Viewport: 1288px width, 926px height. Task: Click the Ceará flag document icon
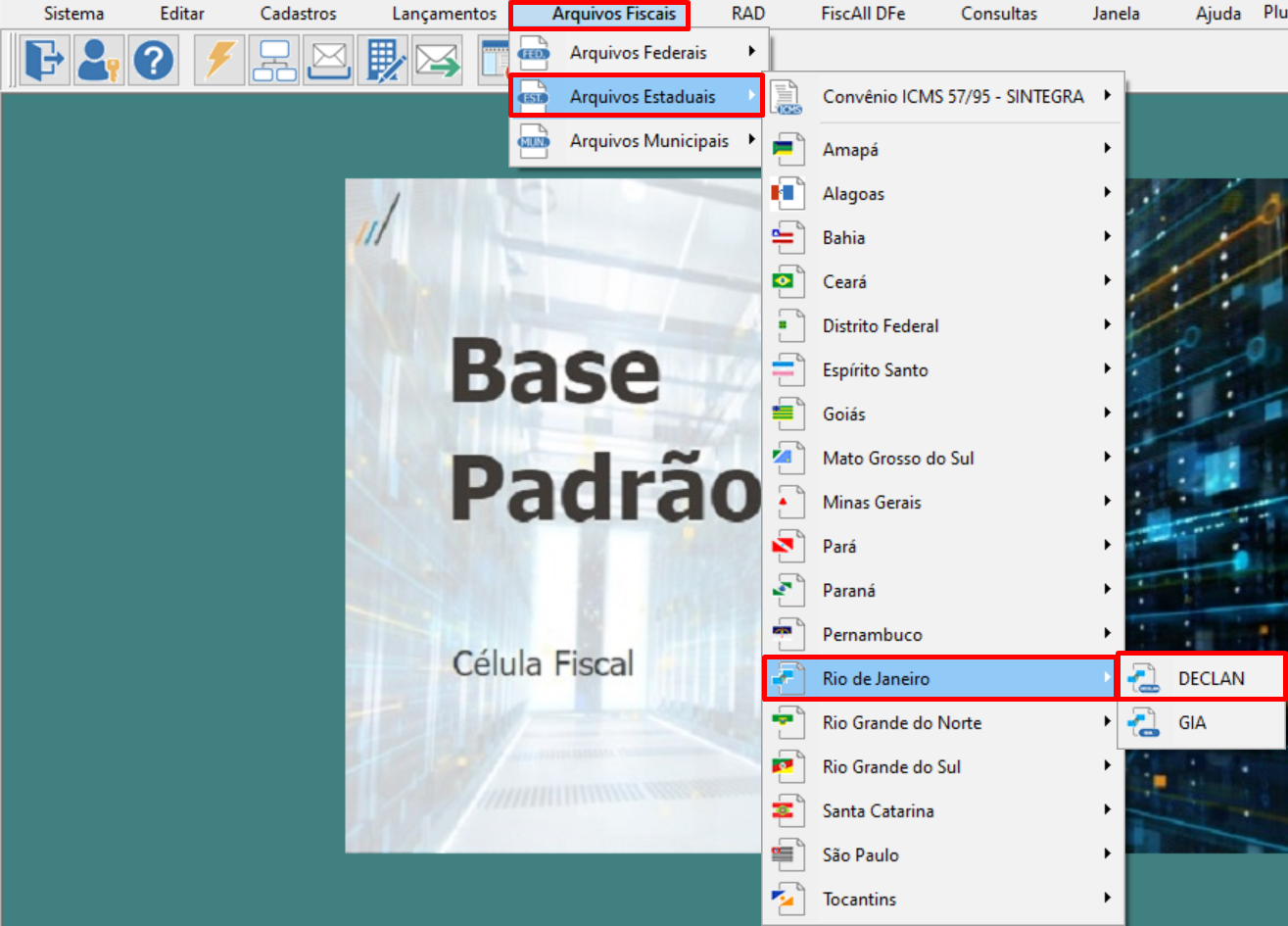click(x=787, y=281)
